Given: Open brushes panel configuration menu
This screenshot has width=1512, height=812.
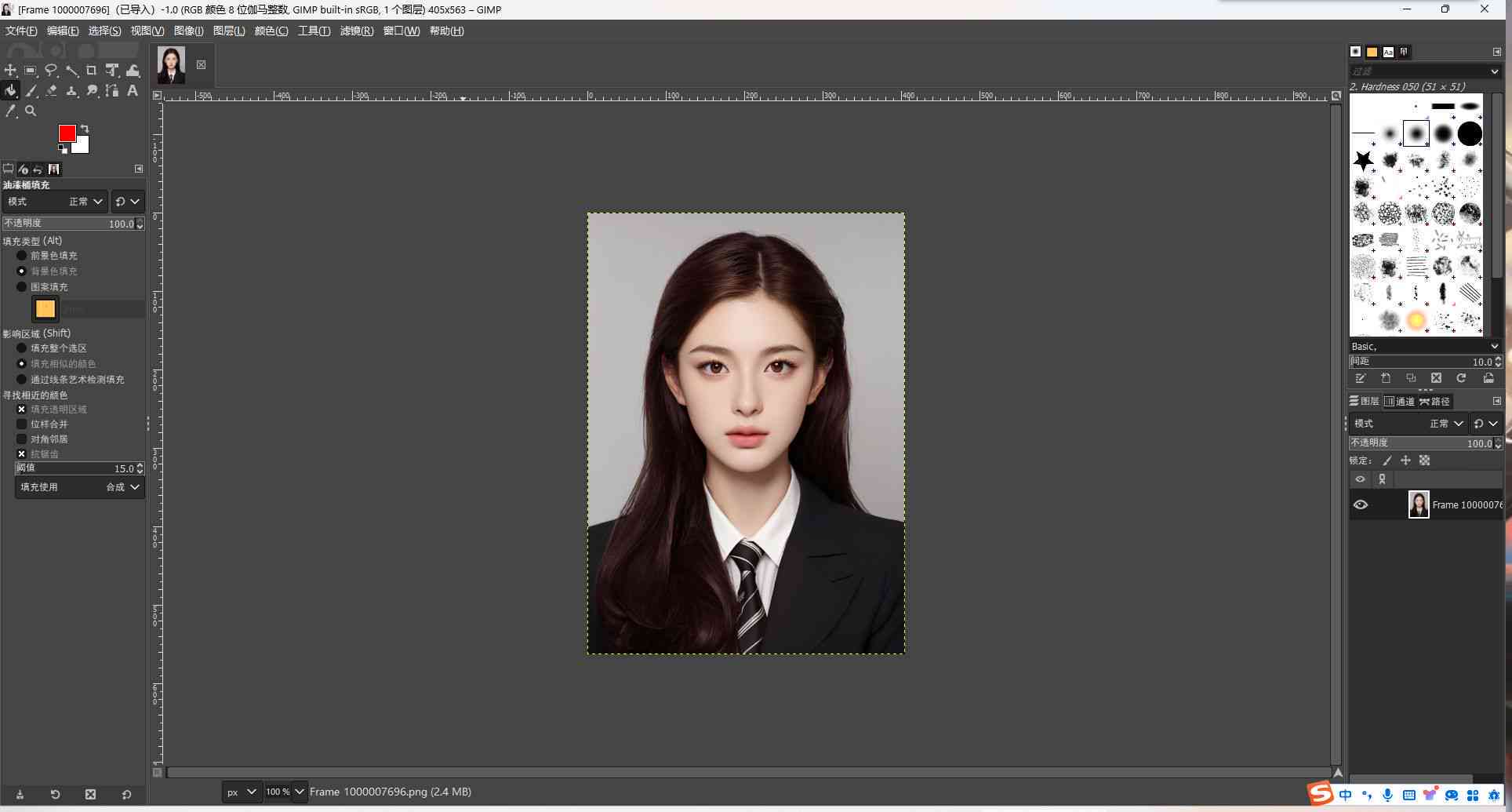Looking at the screenshot, I should tap(1496, 52).
